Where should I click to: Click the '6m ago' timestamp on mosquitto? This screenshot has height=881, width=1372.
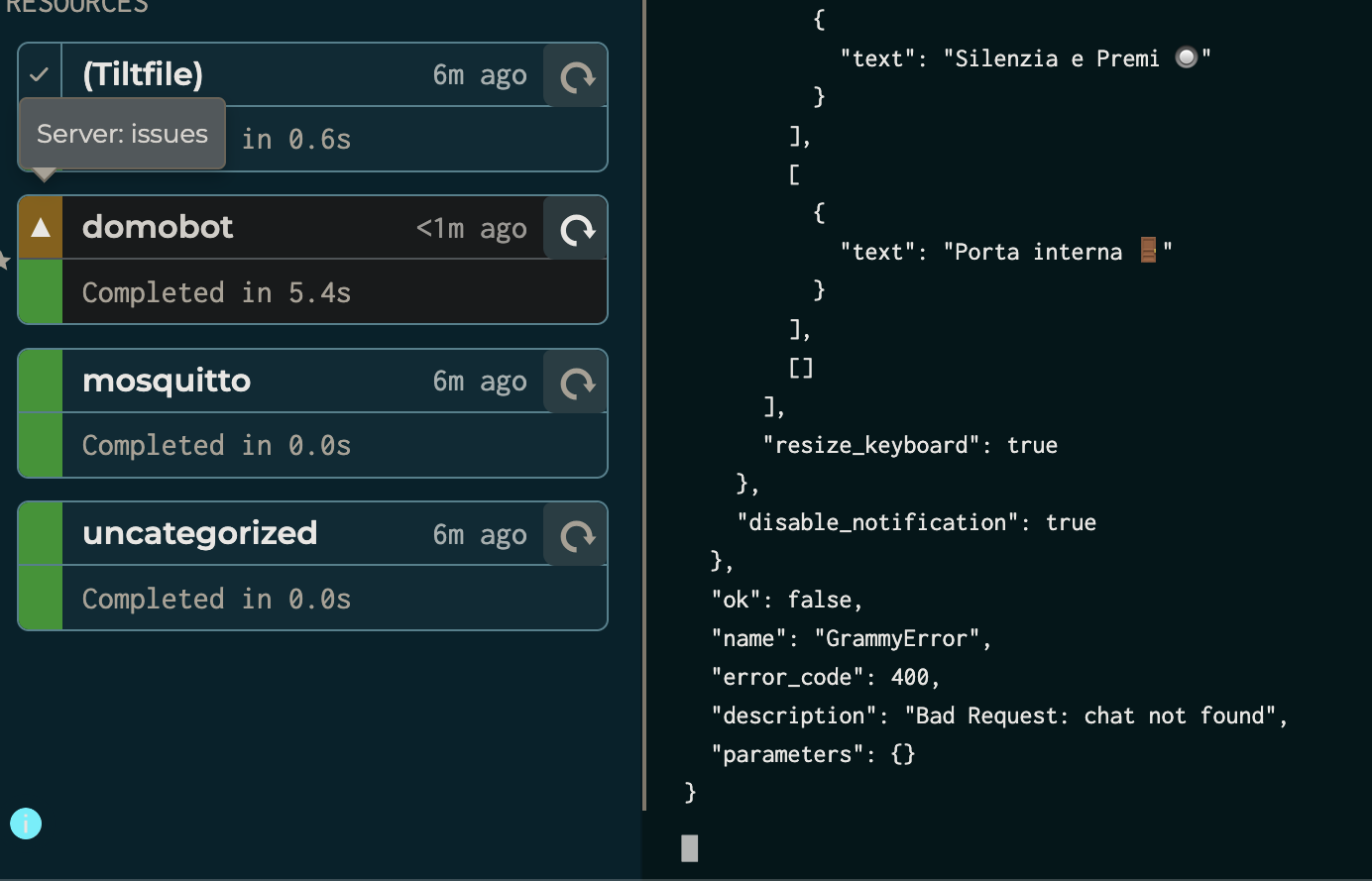coord(480,382)
